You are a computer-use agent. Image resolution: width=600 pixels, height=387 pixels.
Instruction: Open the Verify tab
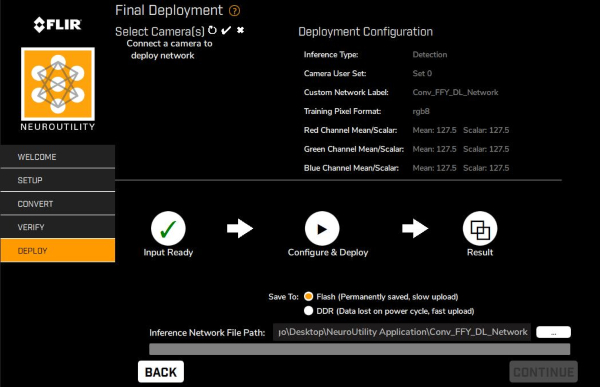pyautogui.click(x=58, y=227)
